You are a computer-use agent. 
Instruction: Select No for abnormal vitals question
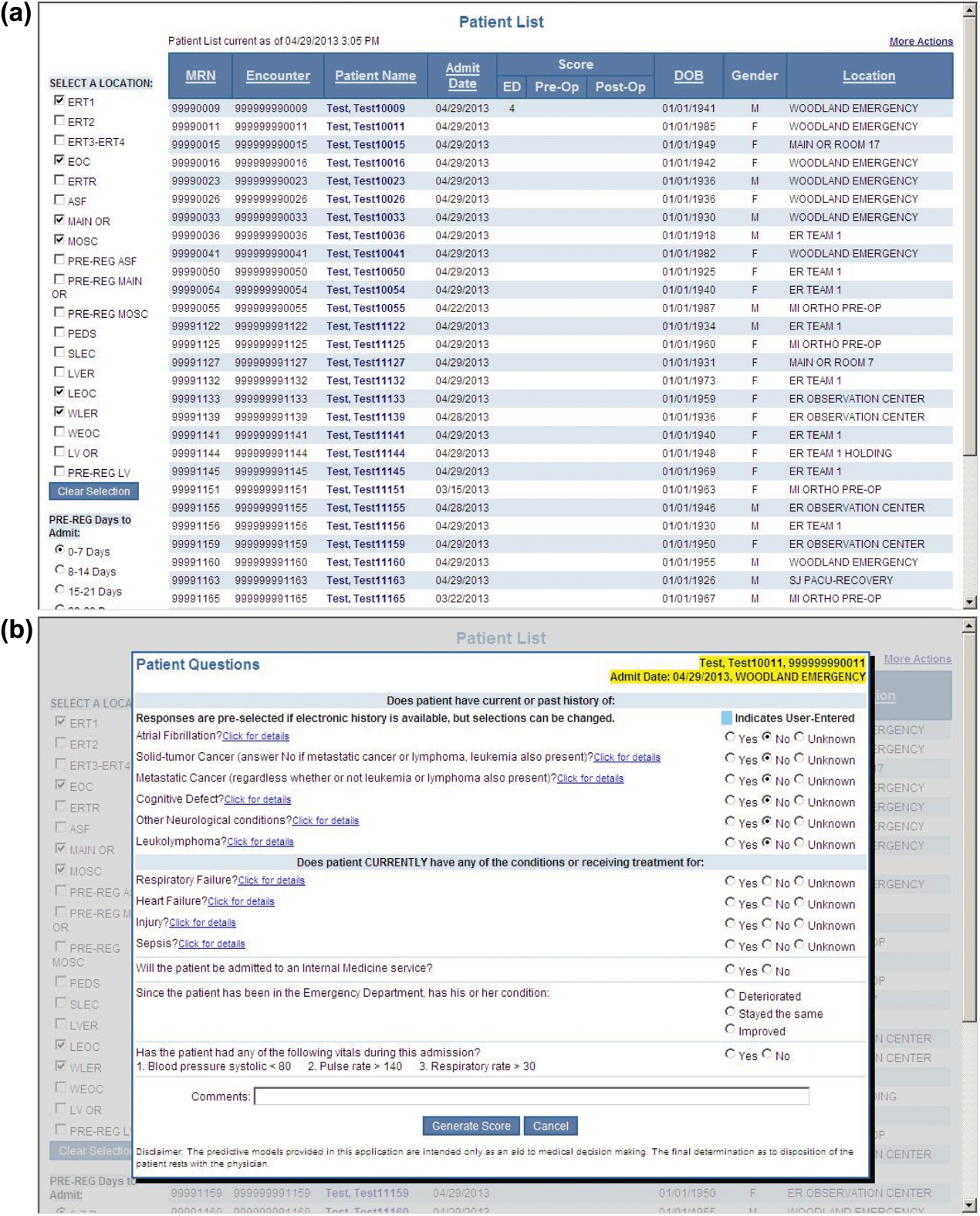point(767,1055)
